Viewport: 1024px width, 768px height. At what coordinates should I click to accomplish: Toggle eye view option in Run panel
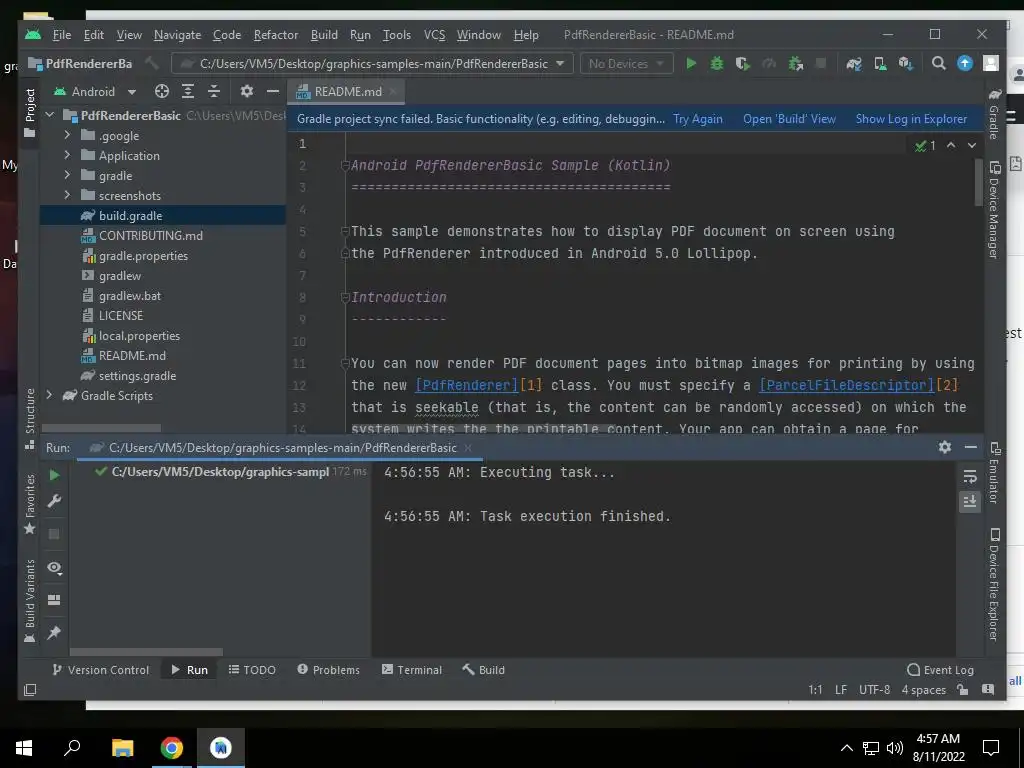54,568
